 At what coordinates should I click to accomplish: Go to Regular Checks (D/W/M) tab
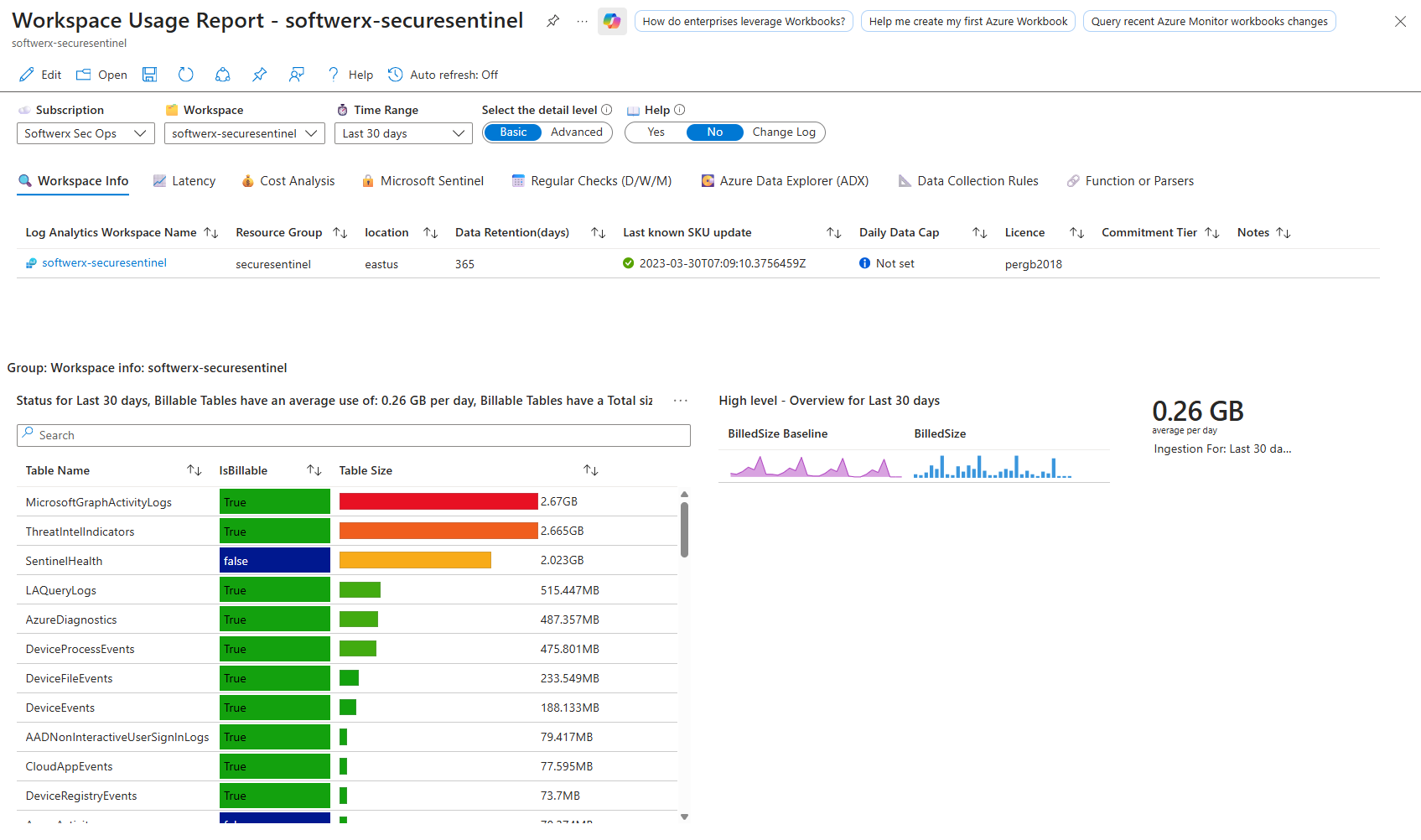(x=592, y=181)
